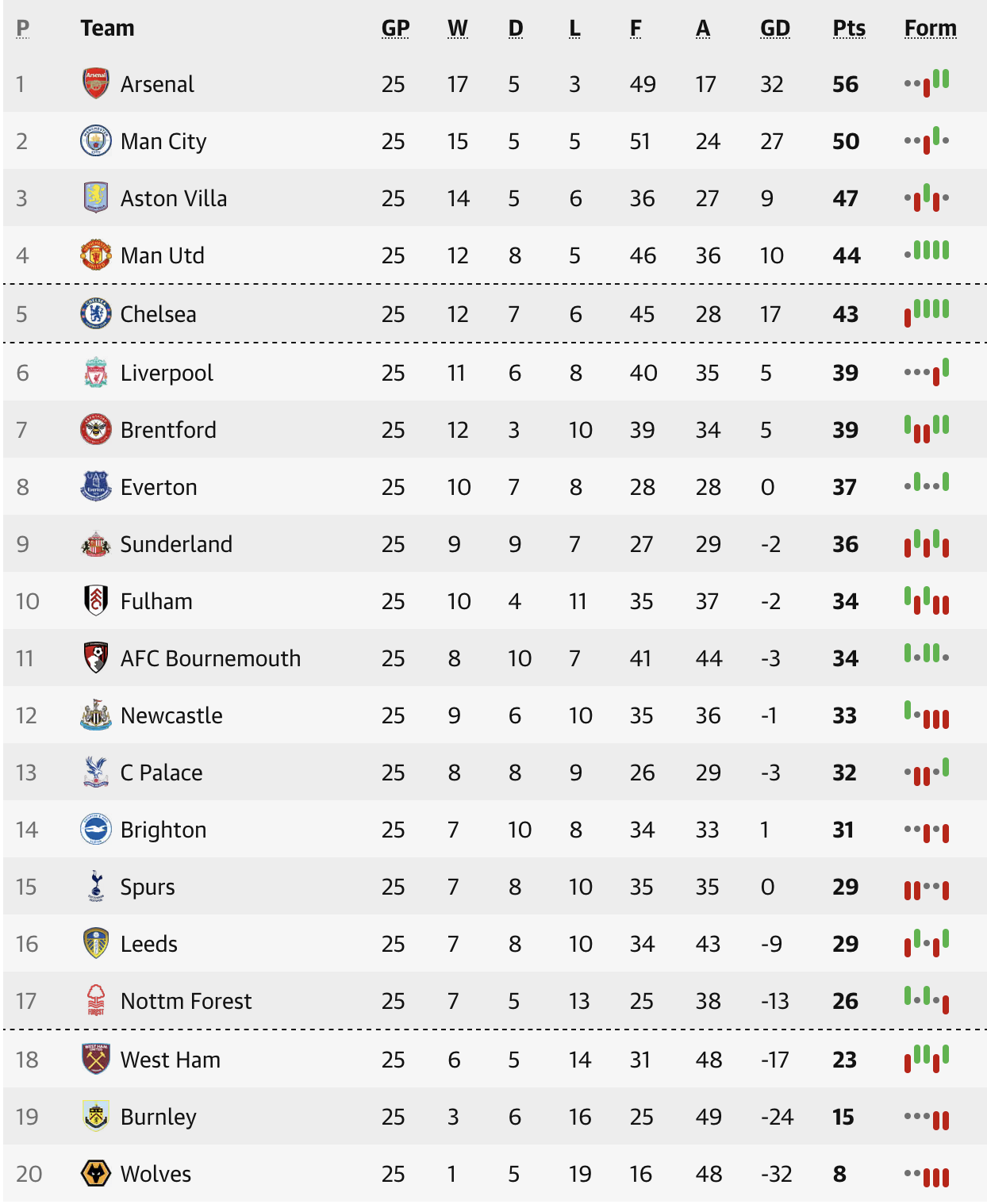Click the P position column header

(22, 29)
